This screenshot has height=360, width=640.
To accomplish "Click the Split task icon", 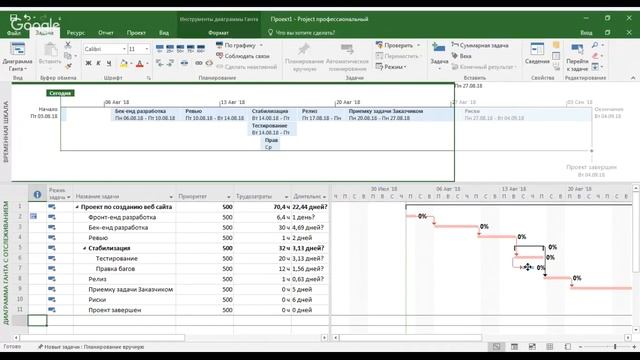I will point(184,63).
